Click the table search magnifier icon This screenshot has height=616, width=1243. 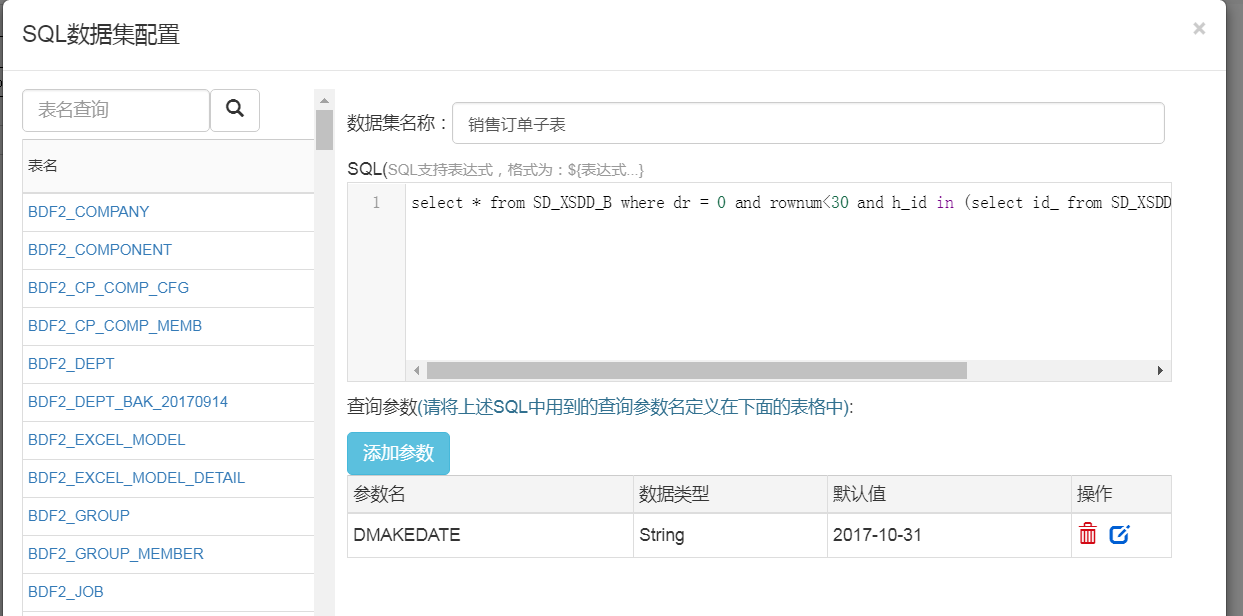point(235,110)
